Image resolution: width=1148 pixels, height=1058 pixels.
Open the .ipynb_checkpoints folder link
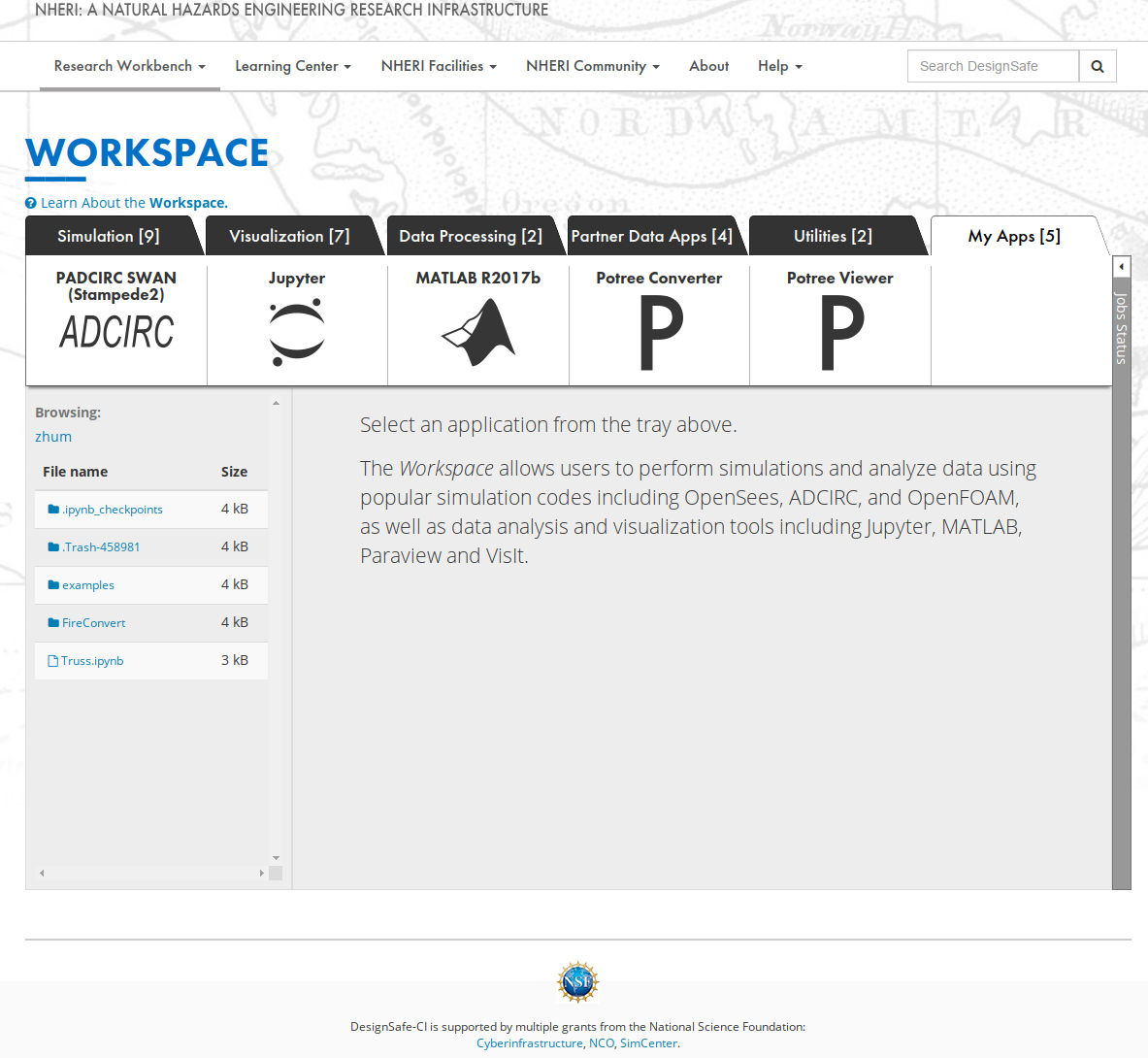pos(112,510)
